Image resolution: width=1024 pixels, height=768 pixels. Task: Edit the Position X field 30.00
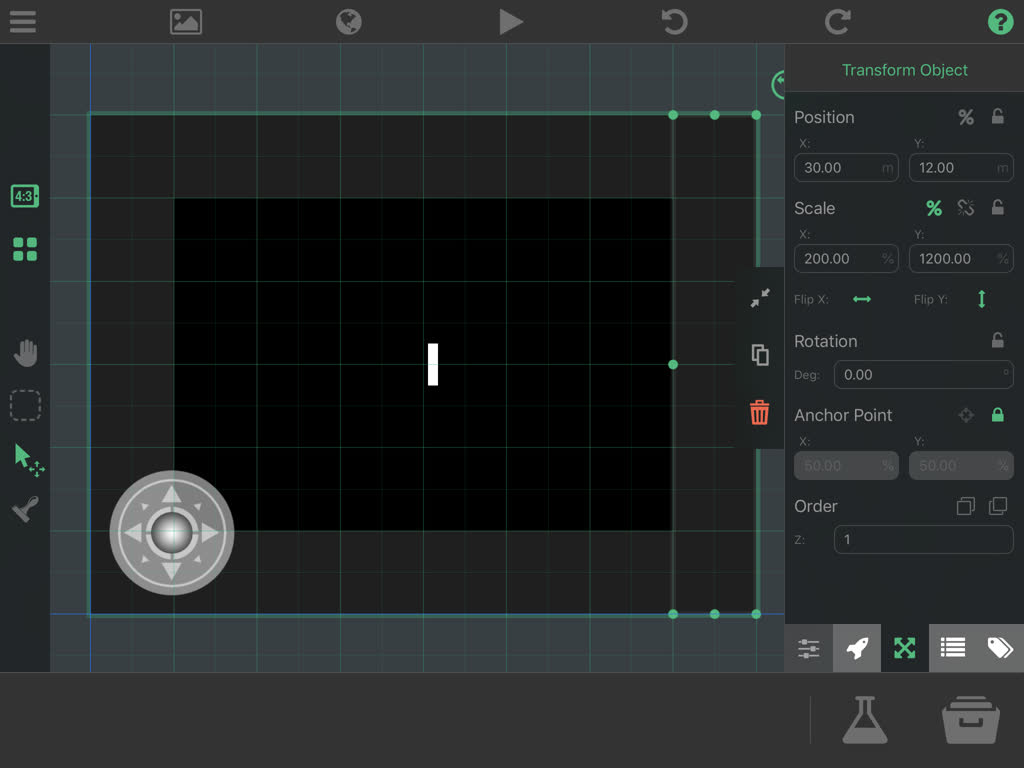pos(846,168)
